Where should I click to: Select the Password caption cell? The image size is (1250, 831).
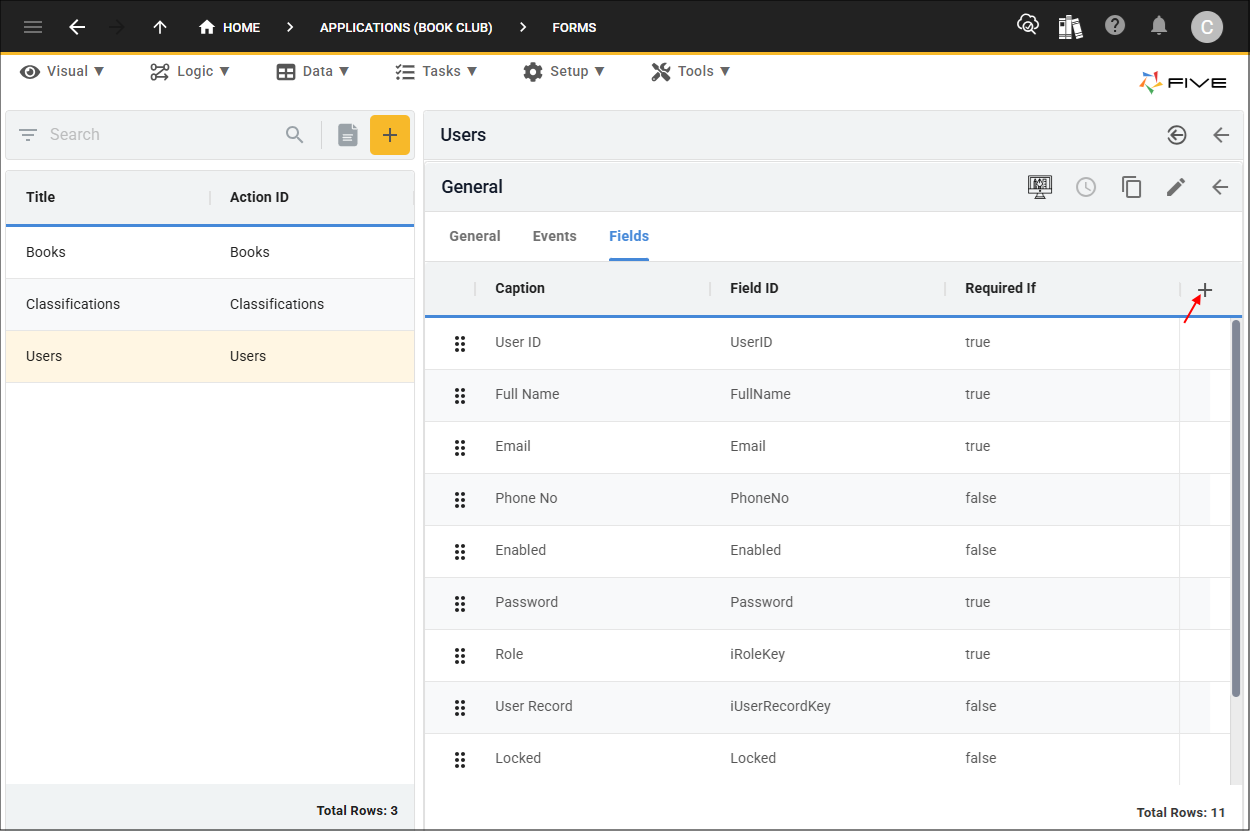pyautogui.click(x=527, y=602)
